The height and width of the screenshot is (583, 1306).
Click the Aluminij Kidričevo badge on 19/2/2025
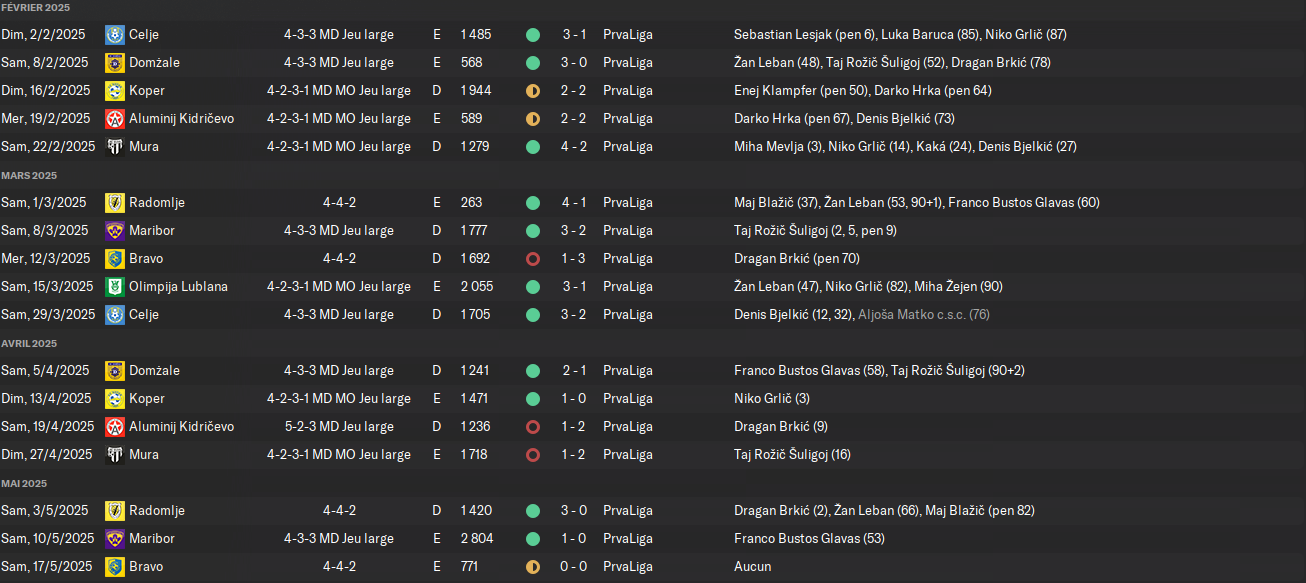(115, 118)
